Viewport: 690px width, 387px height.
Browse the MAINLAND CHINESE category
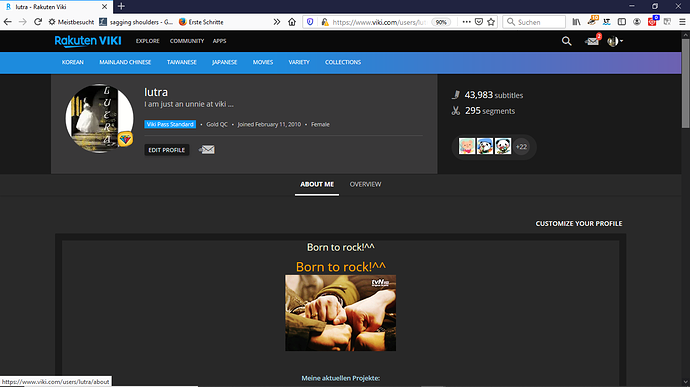125,62
